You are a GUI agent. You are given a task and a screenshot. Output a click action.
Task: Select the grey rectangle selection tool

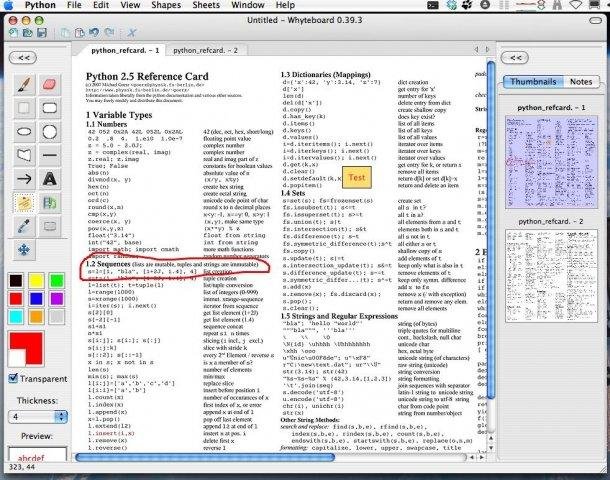pyautogui.click(x=49, y=226)
